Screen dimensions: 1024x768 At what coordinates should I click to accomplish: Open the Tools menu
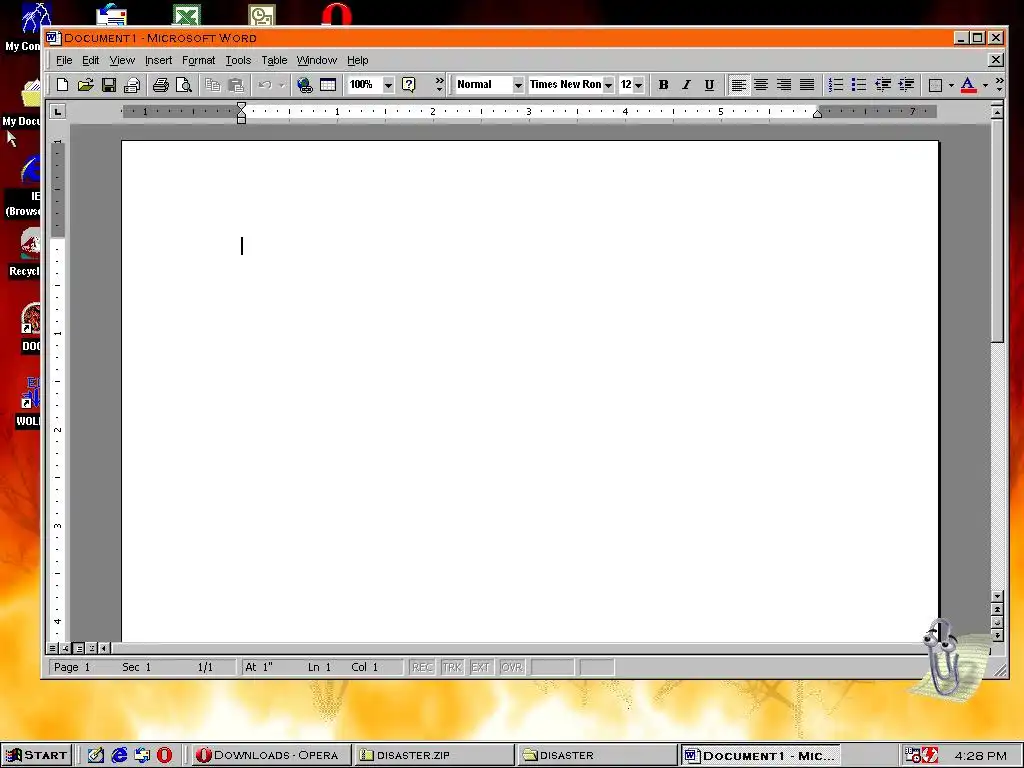pyautogui.click(x=238, y=60)
